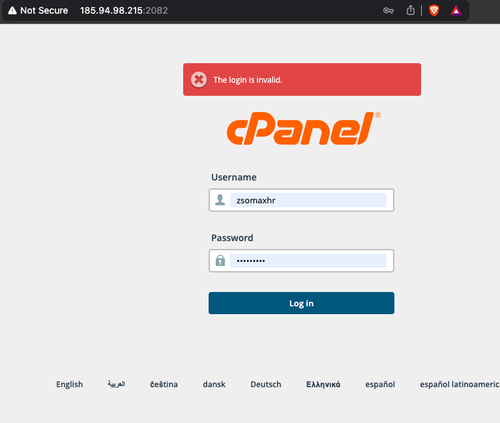Screen dimensions: 500x423
Task: Switch language to español
Action: pos(380,384)
